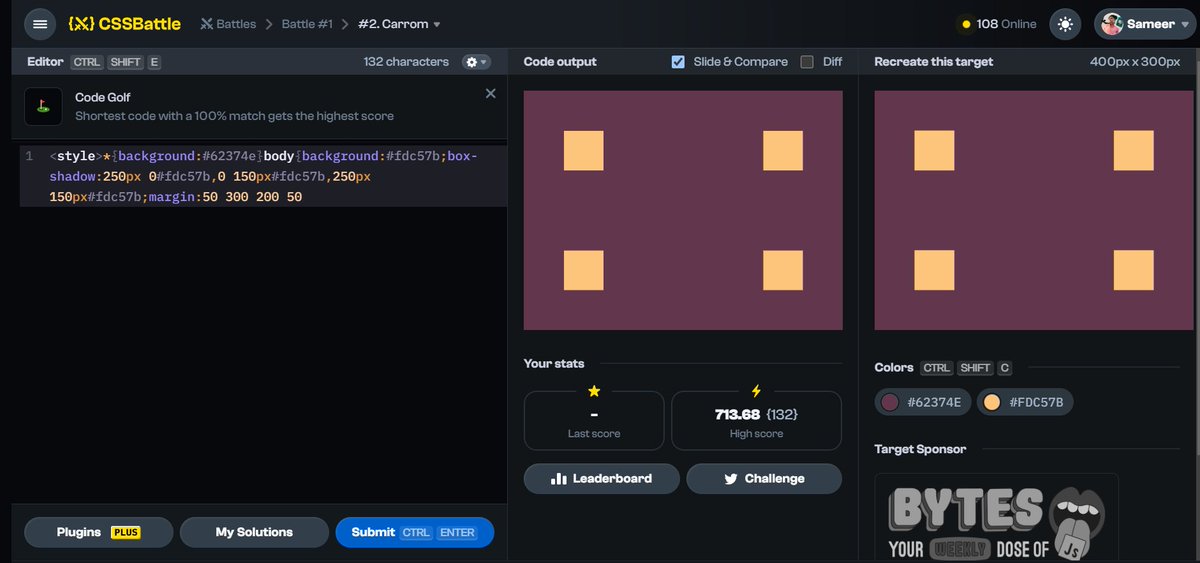1200x563 pixels.
Task: Open Battle #1 breadcrumb
Action: pos(307,23)
